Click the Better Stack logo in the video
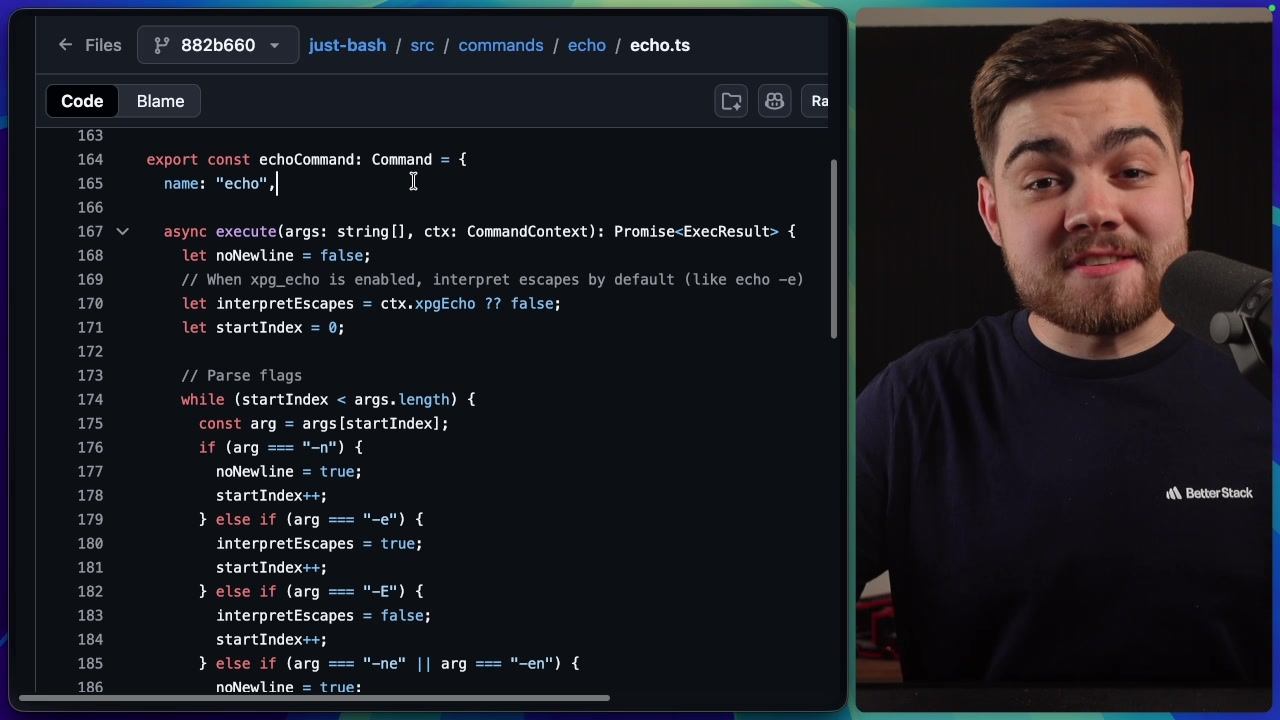Viewport: 1280px width, 720px height. click(x=1209, y=492)
